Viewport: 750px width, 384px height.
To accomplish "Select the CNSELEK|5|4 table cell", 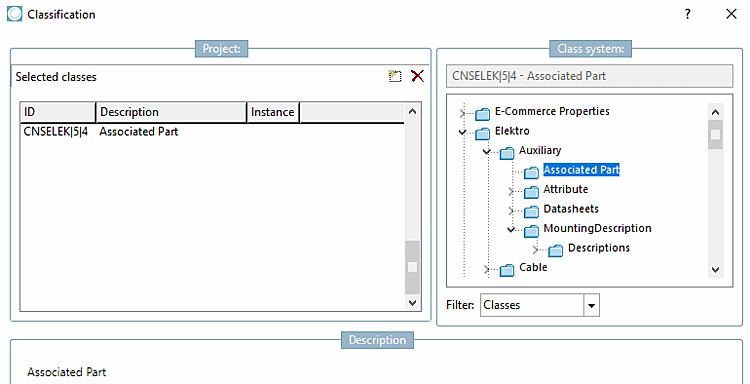I will pyautogui.click(x=55, y=132).
